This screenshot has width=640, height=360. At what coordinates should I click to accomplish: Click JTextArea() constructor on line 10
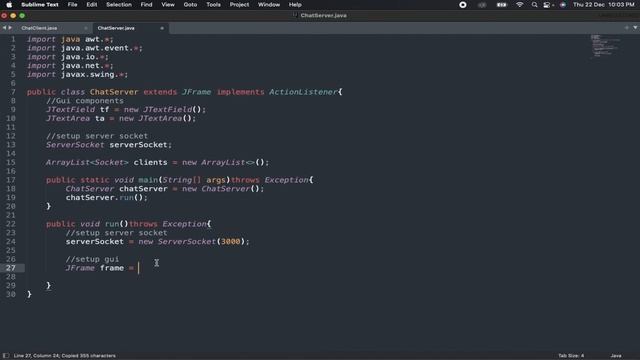click(164, 118)
